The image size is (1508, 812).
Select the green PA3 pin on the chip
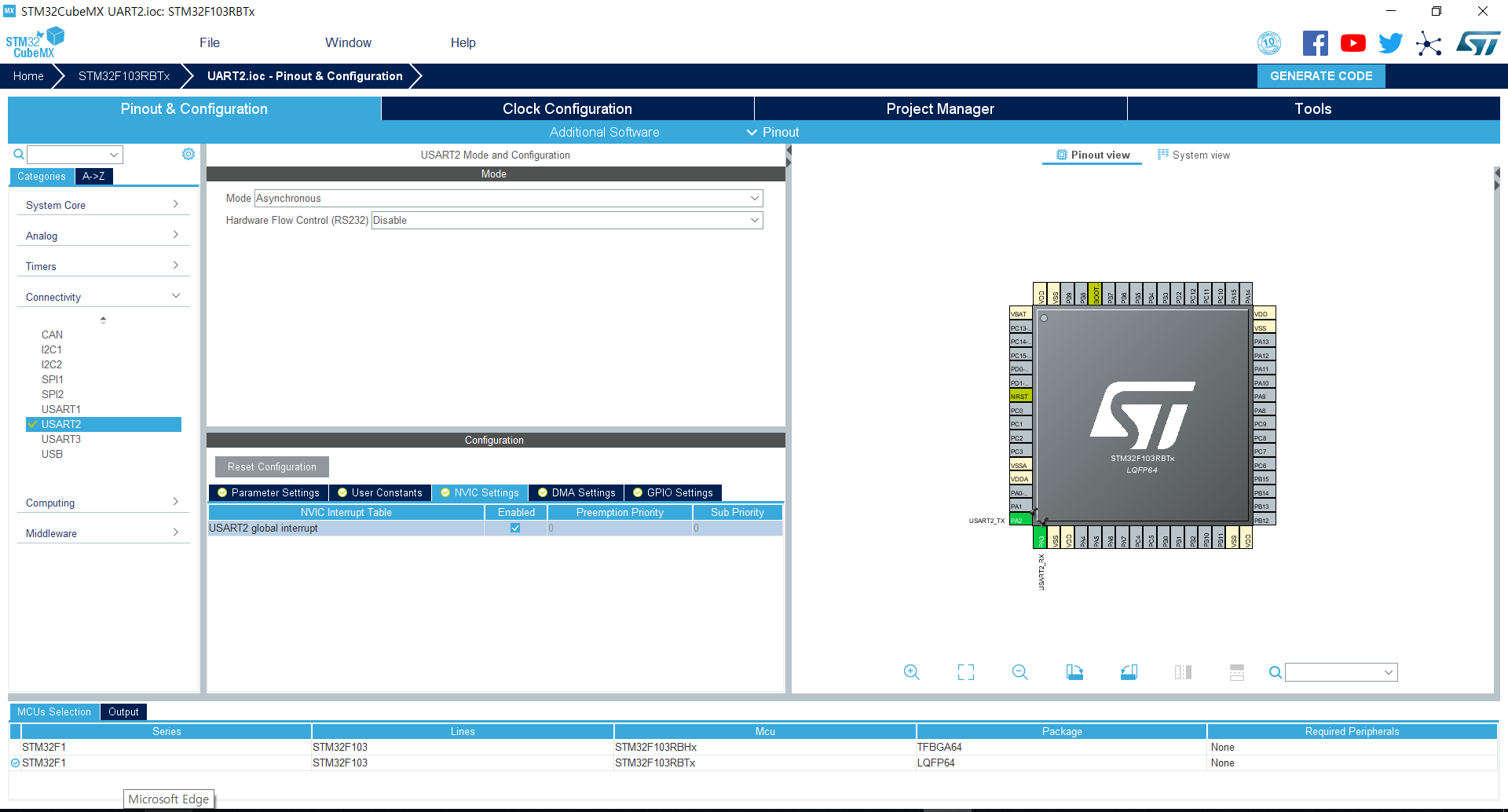(1040, 537)
